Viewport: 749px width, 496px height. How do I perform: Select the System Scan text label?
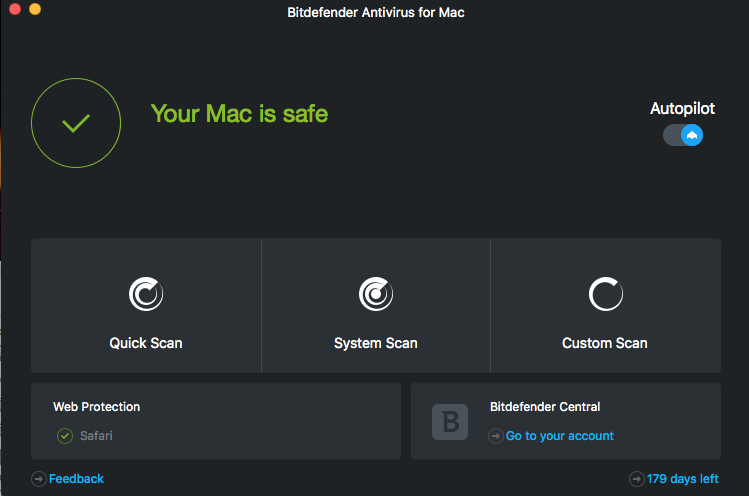(375, 343)
